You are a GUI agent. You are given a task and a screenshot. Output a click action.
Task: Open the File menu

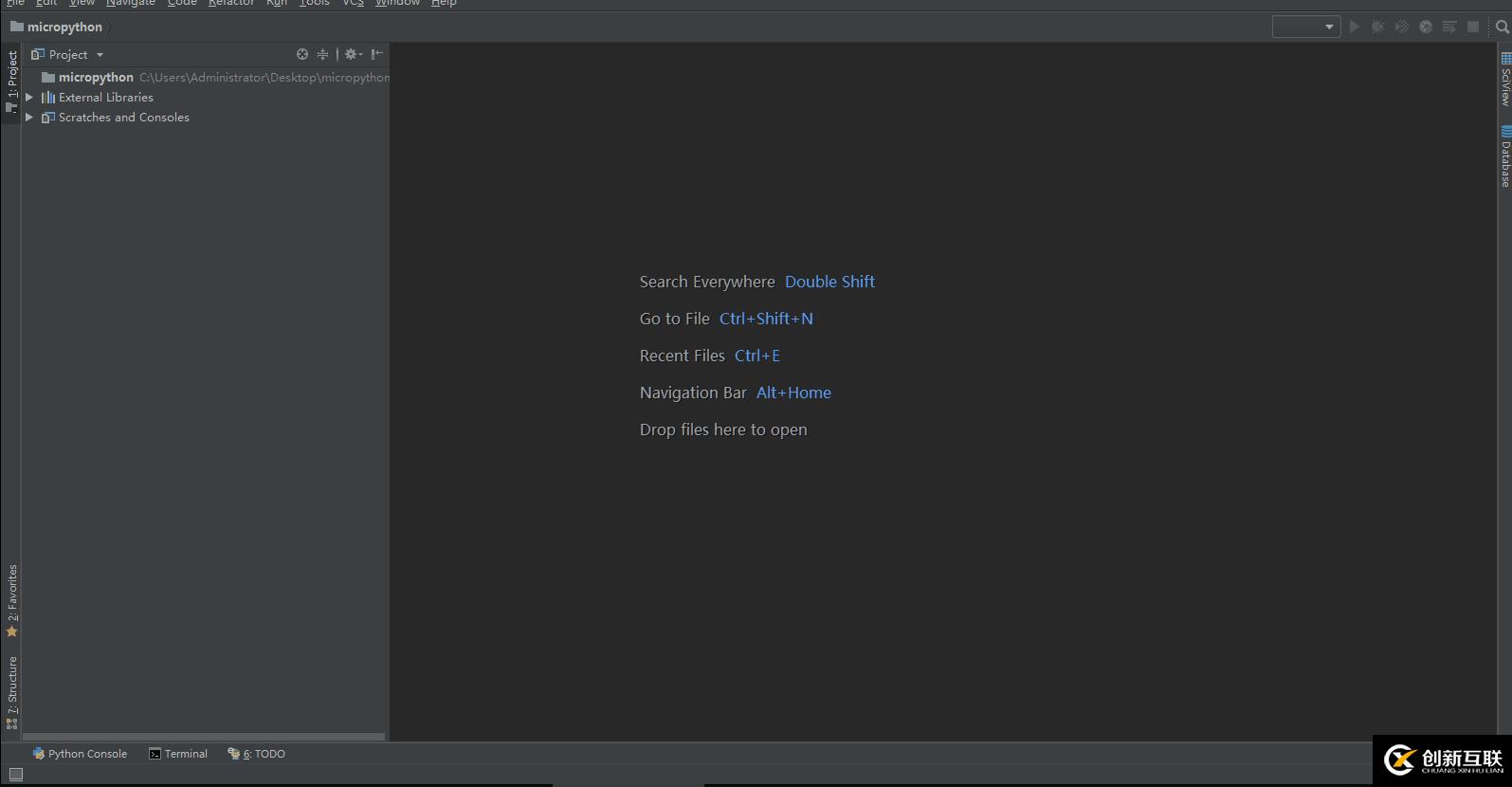click(16, 3)
